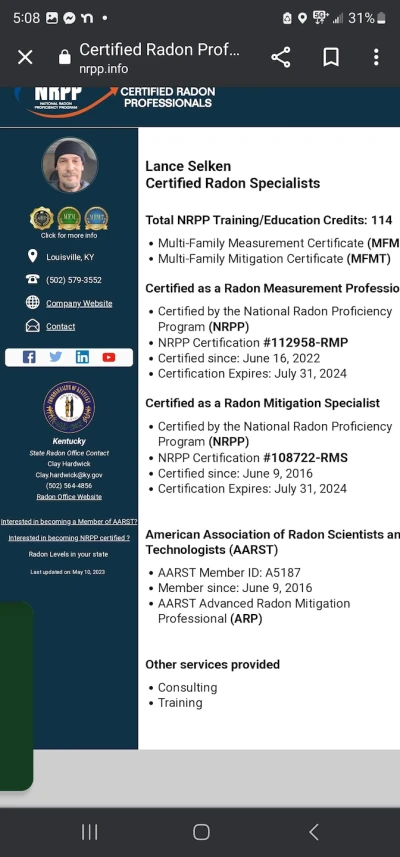This screenshot has width=400, height=857.
Task: Select 'Member since: June 9, 2016'
Action: pos(235,588)
